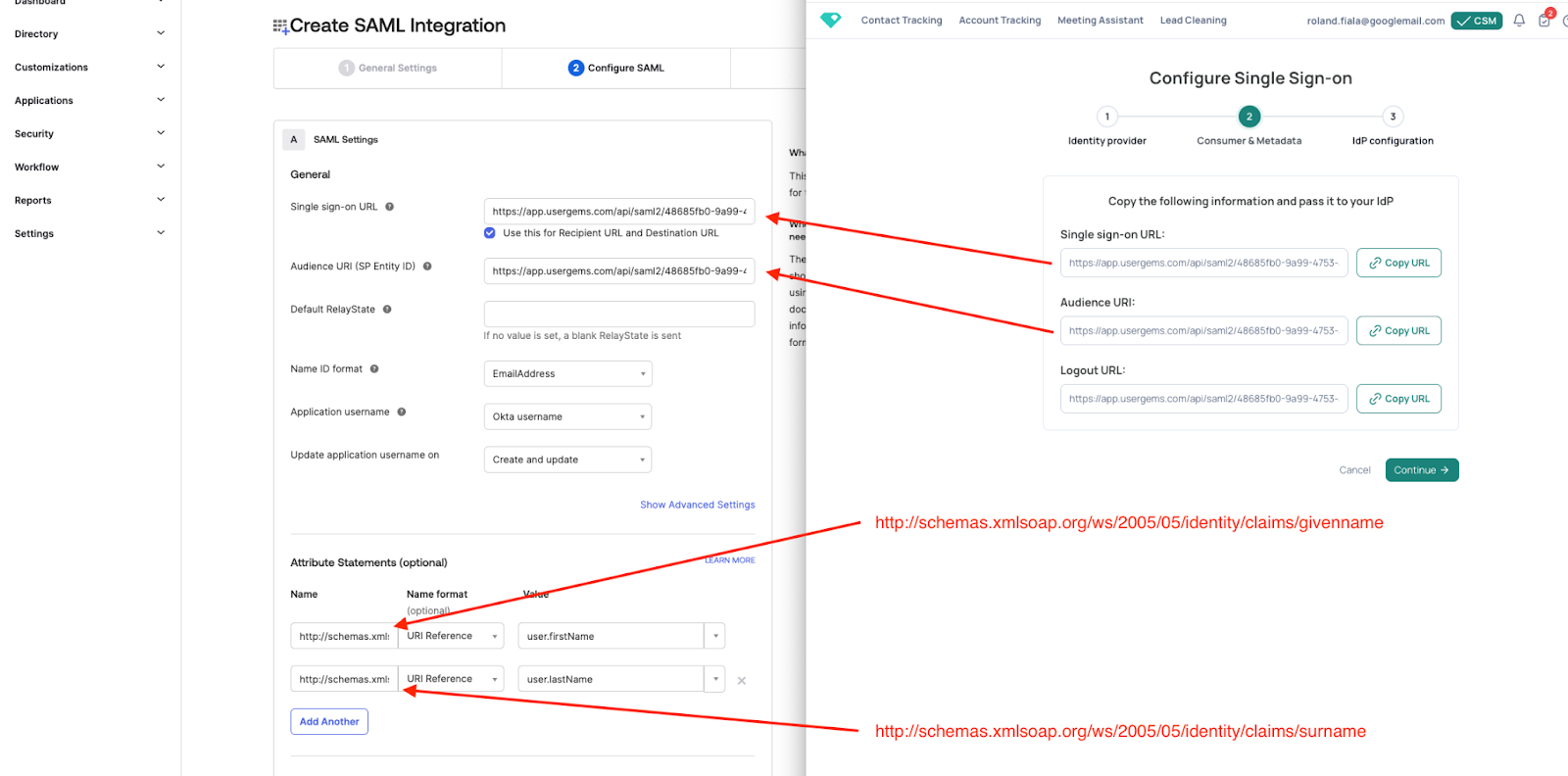Click Add Another attribute statement
The image size is (1568, 776).
coord(329,722)
